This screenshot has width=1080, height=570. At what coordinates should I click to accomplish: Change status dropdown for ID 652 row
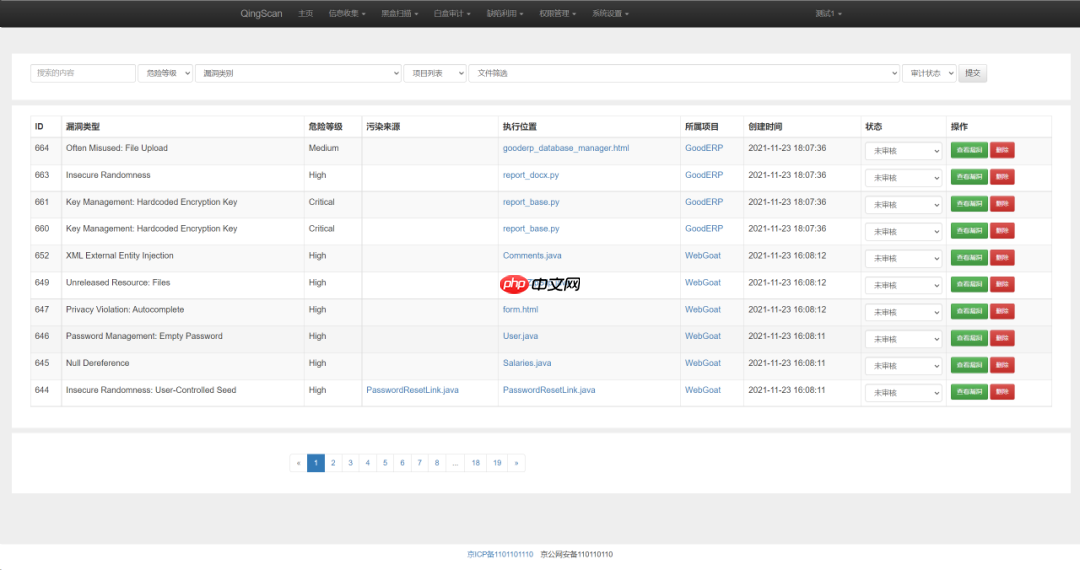tap(903, 258)
